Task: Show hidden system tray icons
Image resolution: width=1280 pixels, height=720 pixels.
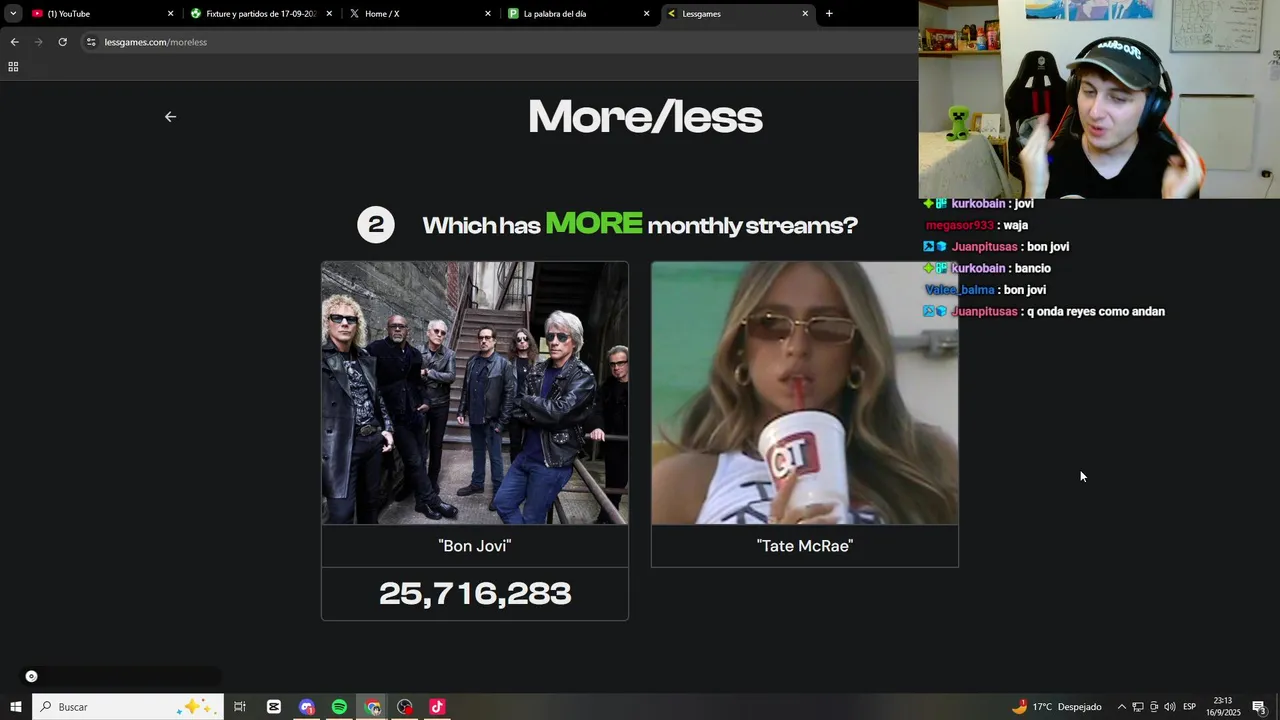Action: (1121, 707)
